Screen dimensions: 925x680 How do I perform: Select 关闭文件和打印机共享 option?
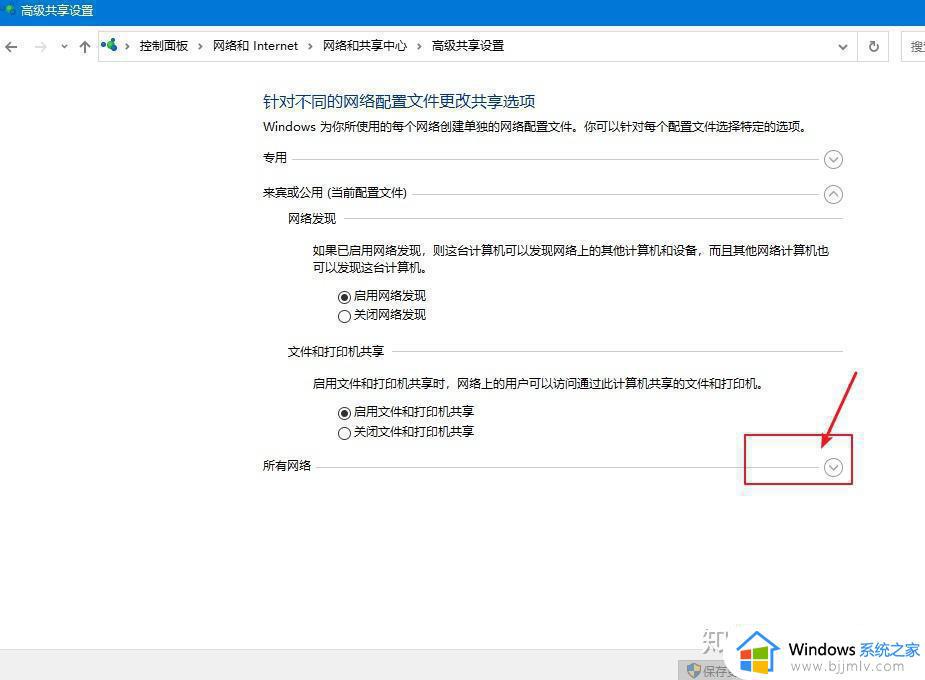345,433
